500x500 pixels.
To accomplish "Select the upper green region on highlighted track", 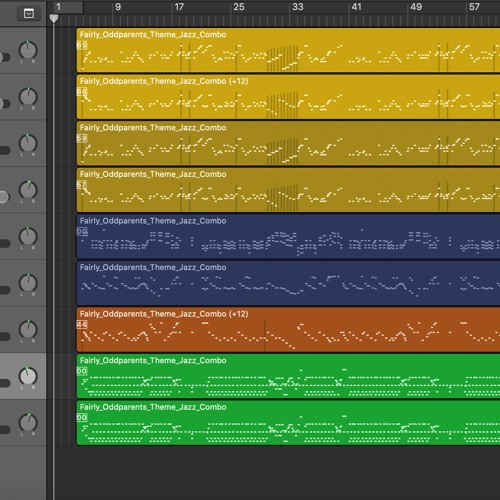I will (288, 376).
